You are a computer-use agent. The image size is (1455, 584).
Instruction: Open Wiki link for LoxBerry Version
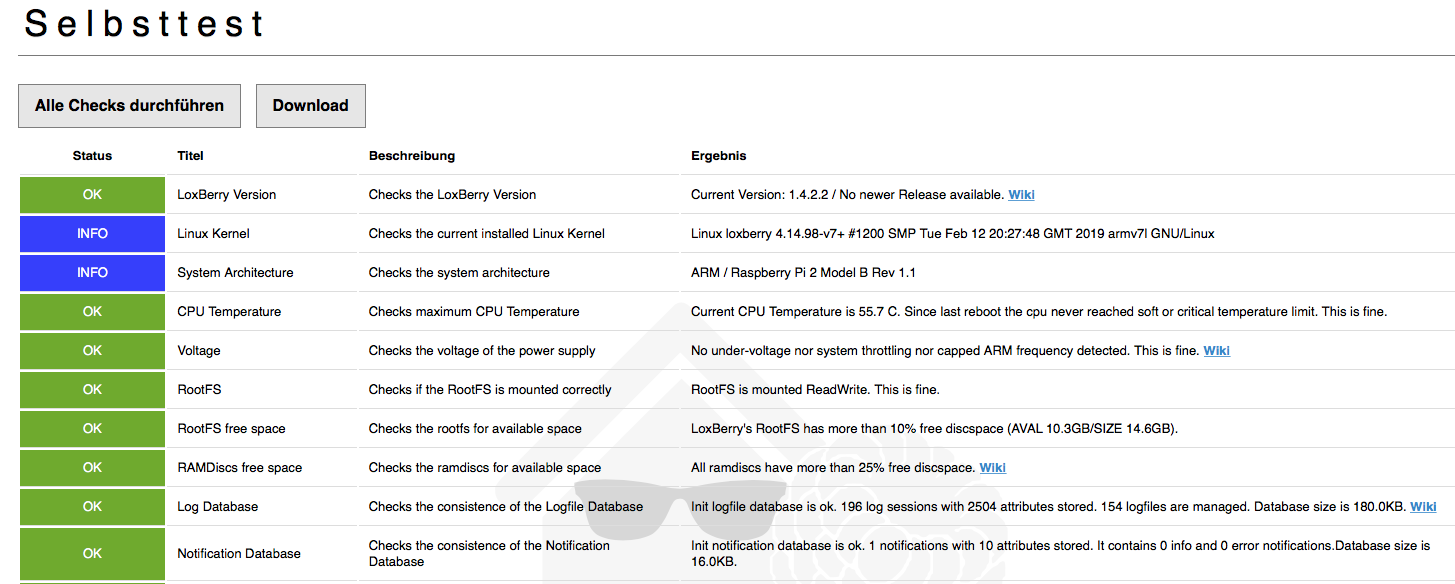1021,195
